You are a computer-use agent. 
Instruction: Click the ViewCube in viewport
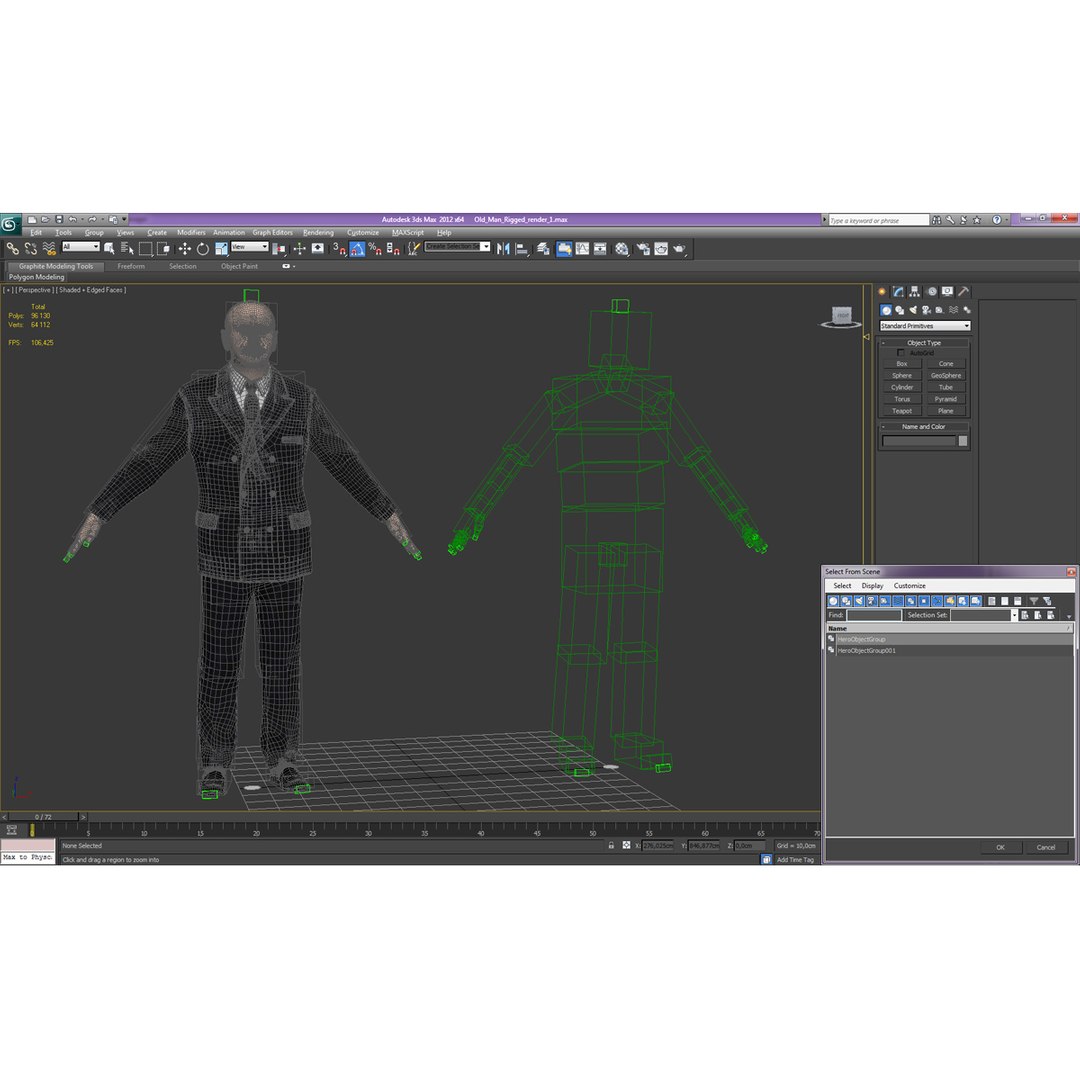(840, 317)
